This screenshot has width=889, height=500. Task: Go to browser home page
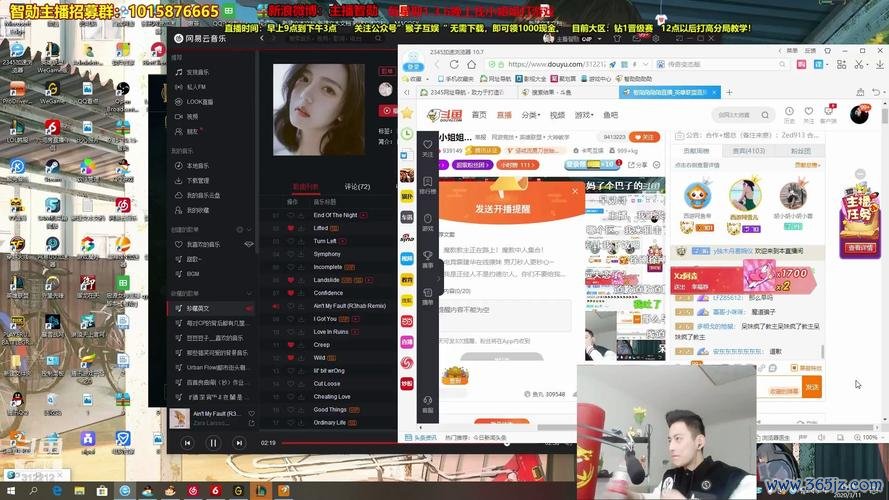point(471,65)
